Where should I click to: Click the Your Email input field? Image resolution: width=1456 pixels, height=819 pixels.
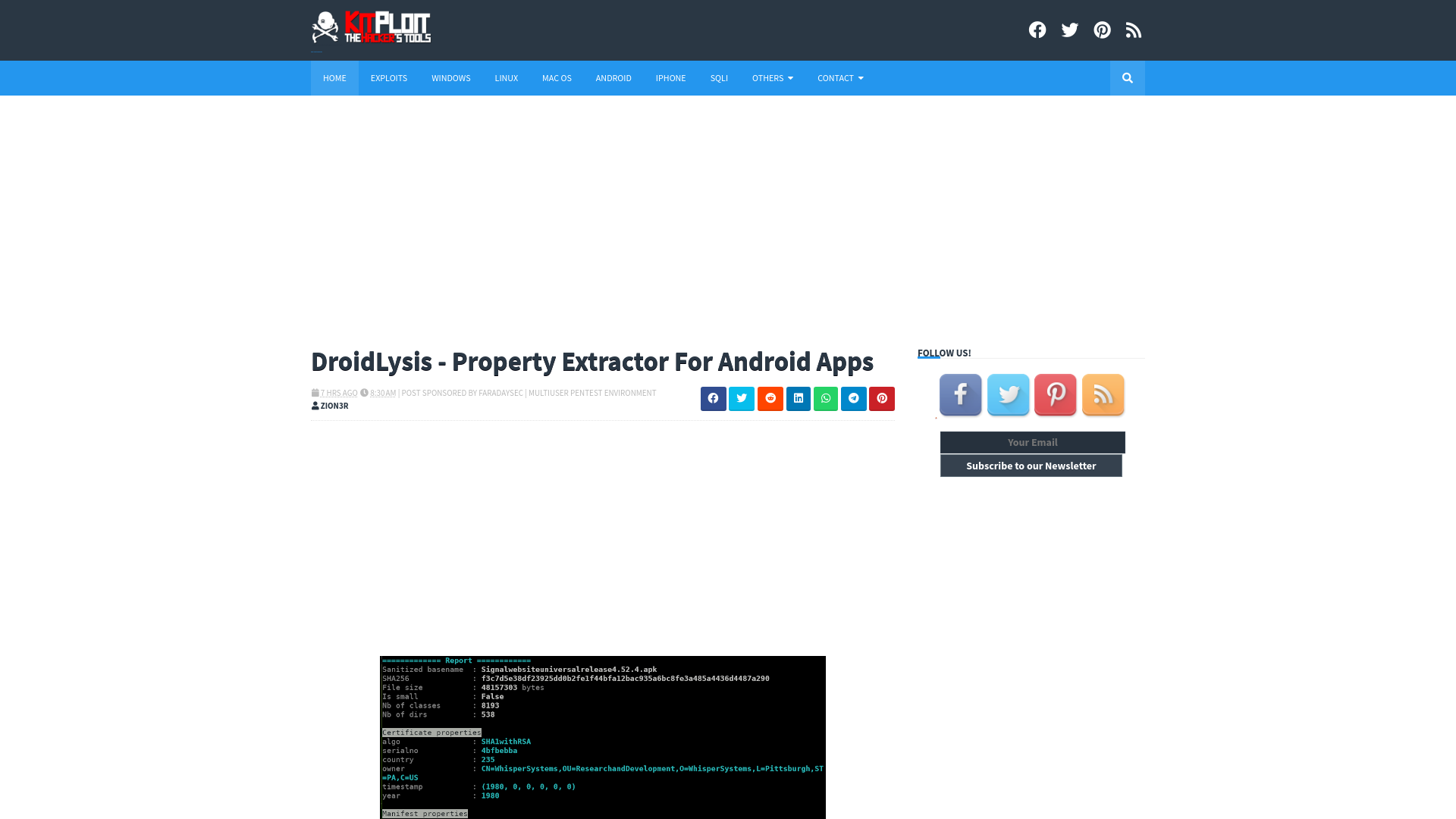[1033, 442]
